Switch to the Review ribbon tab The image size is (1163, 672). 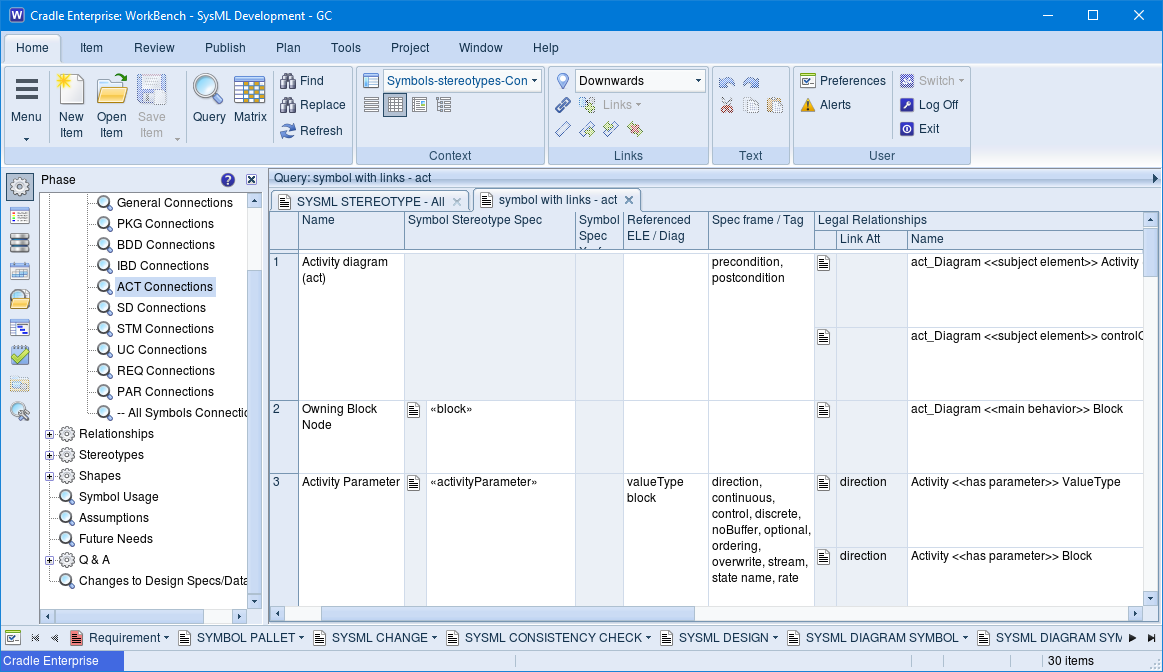point(154,47)
